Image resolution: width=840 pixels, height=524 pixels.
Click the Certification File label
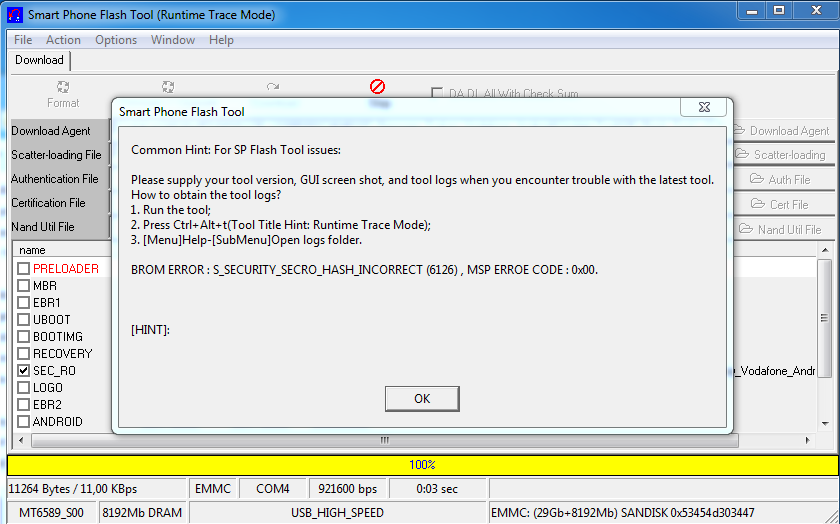(48, 203)
